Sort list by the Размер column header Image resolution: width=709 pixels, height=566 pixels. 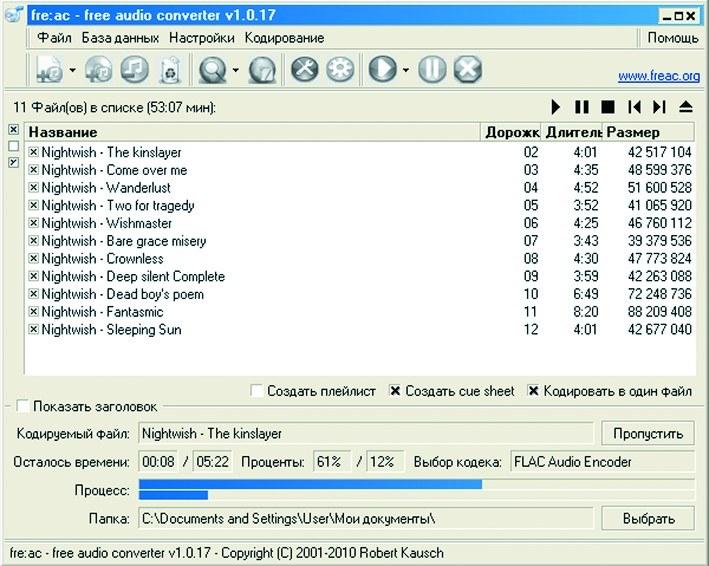click(649, 132)
